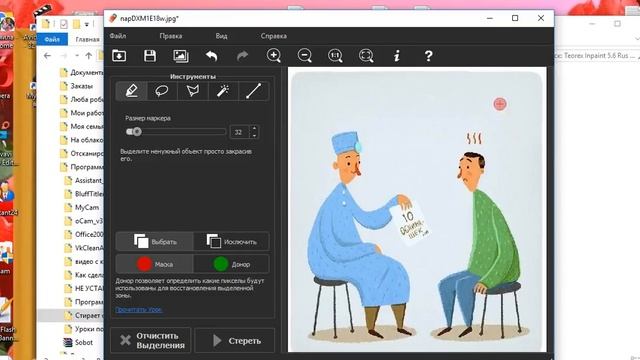Switch to Выбрать selection mode
This screenshot has width=640, height=360.
[155, 241]
